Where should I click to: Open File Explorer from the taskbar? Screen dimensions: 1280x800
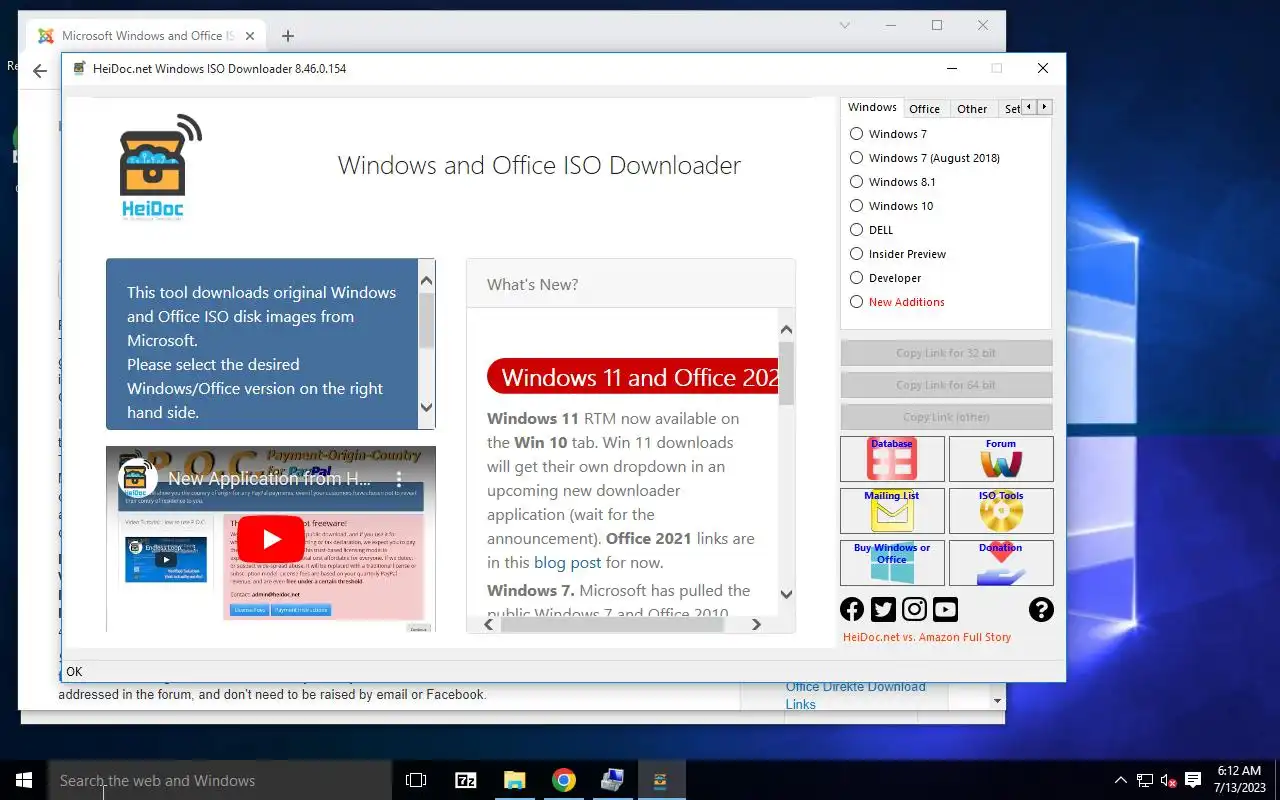514,780
